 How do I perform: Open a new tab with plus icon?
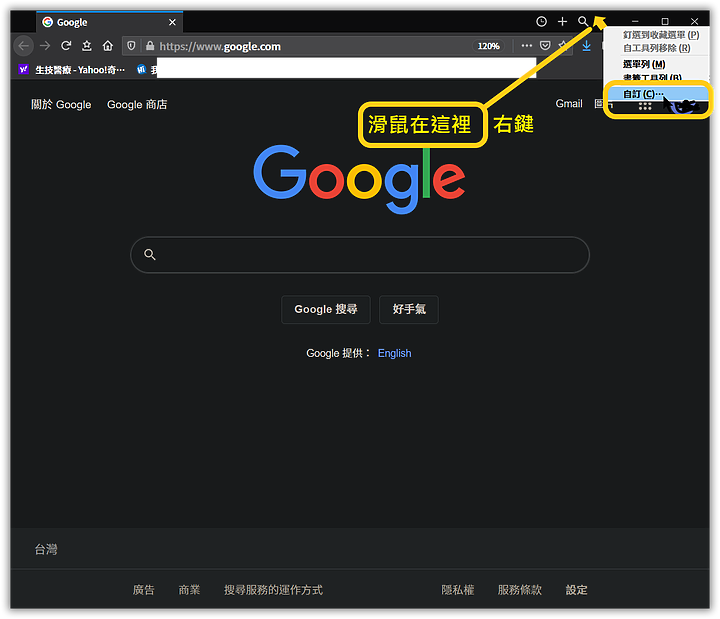562,22
